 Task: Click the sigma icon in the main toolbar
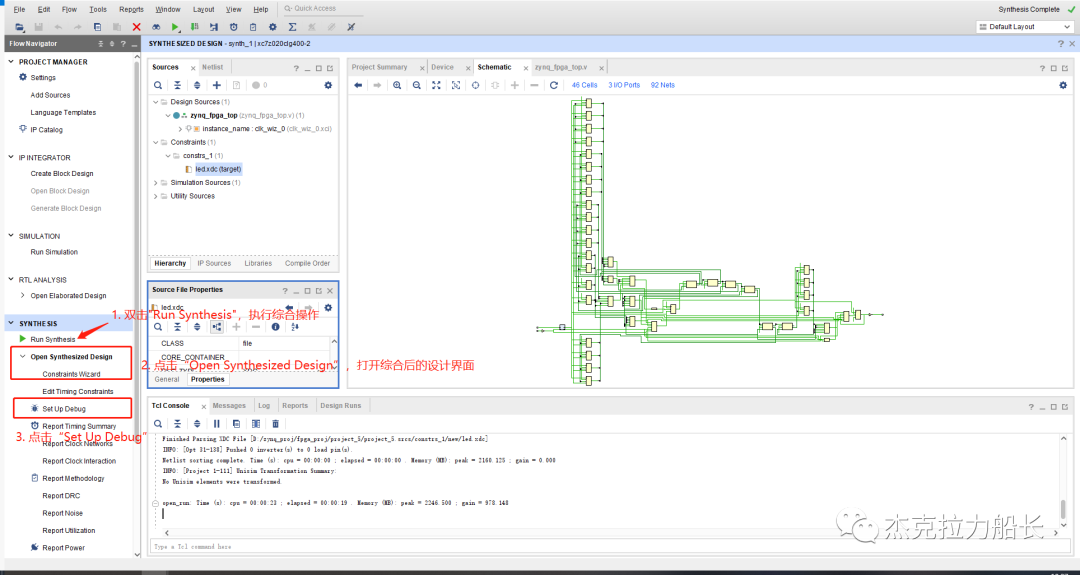pyautogui.click(x=292, y=27)
